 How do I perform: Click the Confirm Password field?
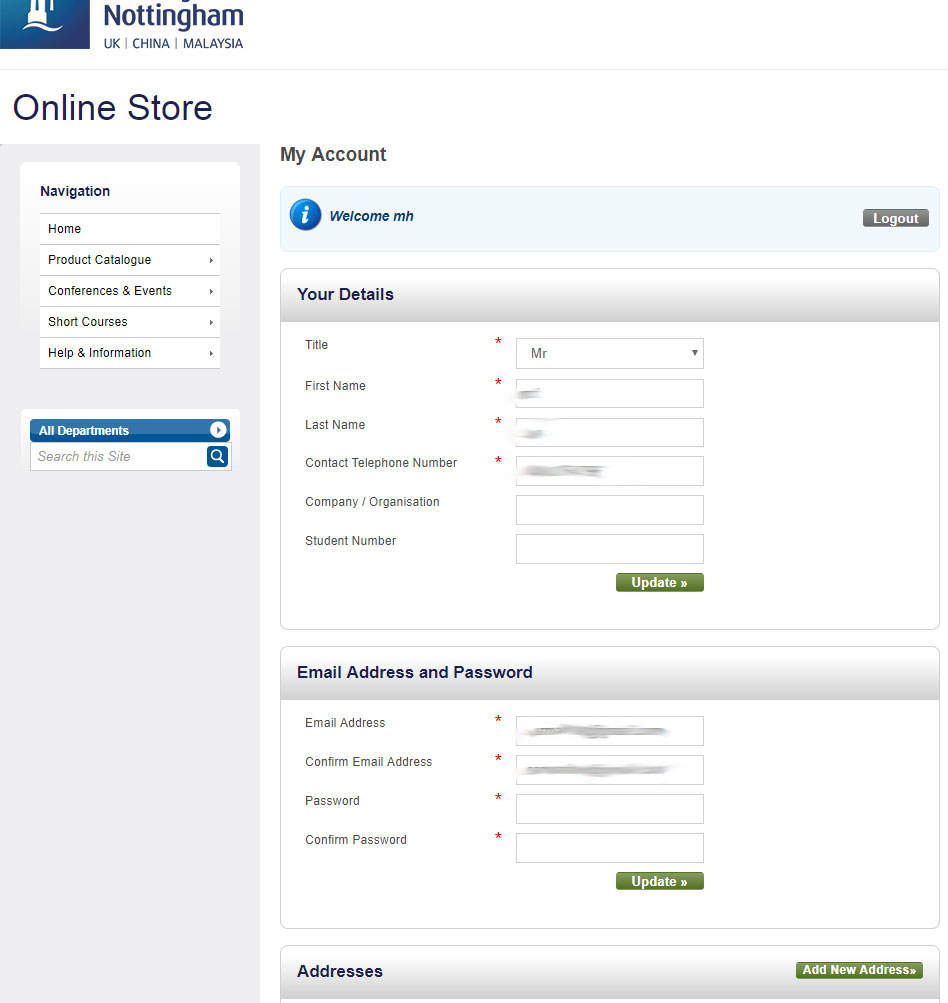(609, 848)
